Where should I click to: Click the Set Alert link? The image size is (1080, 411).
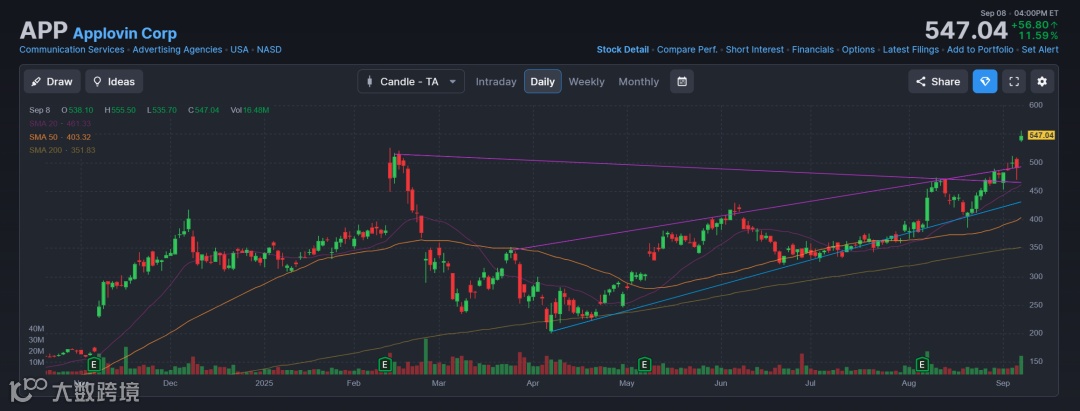[x=1040, y=50]
